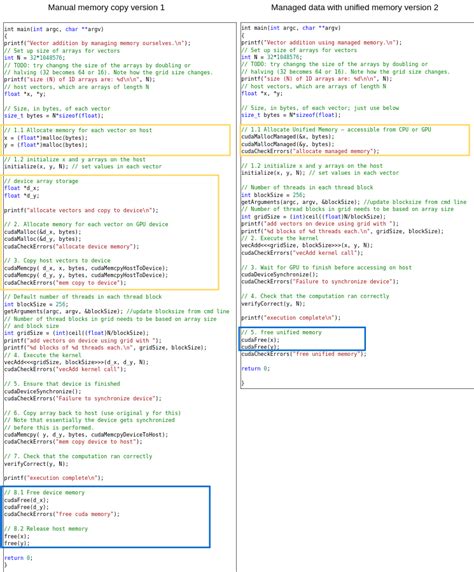Click the declaration "float *d_x;"
This screenshot has height=572, width=474.
coord(22,188)
